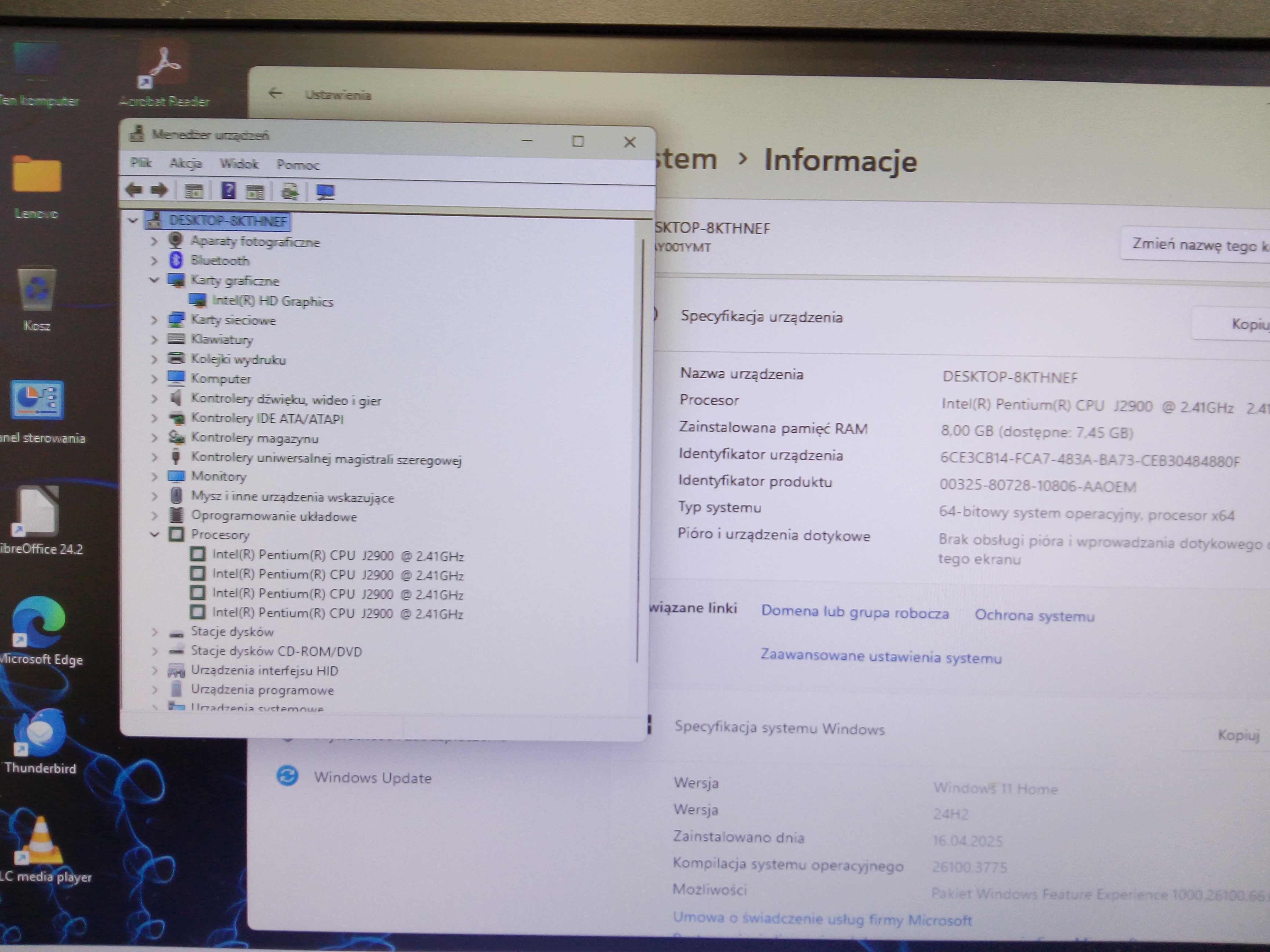Open Umowa o świadczenie usług firmy Microsoft link
The width and height of the screenshot is (1270, 952).
click(822, 919)
